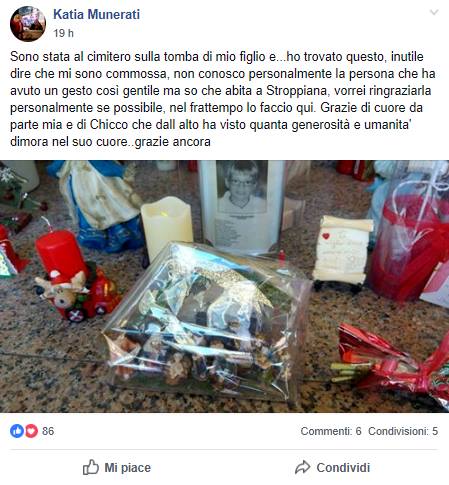Click the curved share arrow icon
Screen dimensions: 449x485
[302, 467]
